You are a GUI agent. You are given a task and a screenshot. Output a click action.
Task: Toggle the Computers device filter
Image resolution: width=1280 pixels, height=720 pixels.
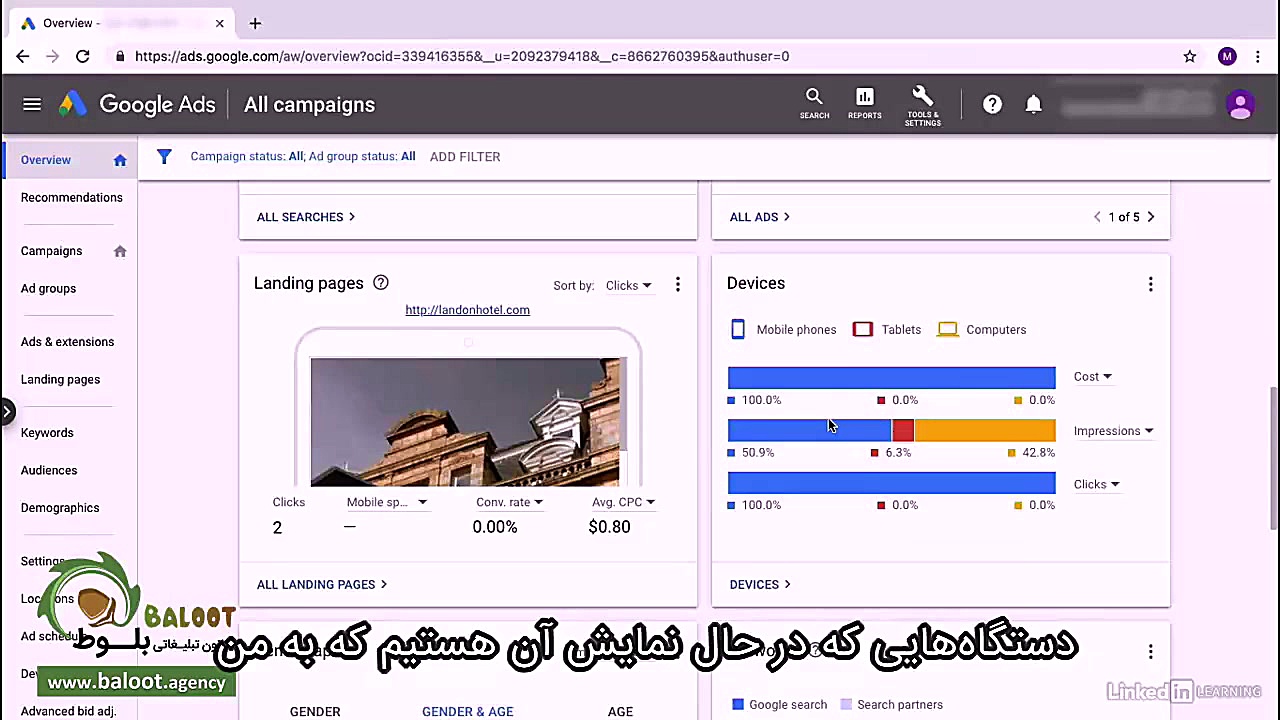coord(947,329)
